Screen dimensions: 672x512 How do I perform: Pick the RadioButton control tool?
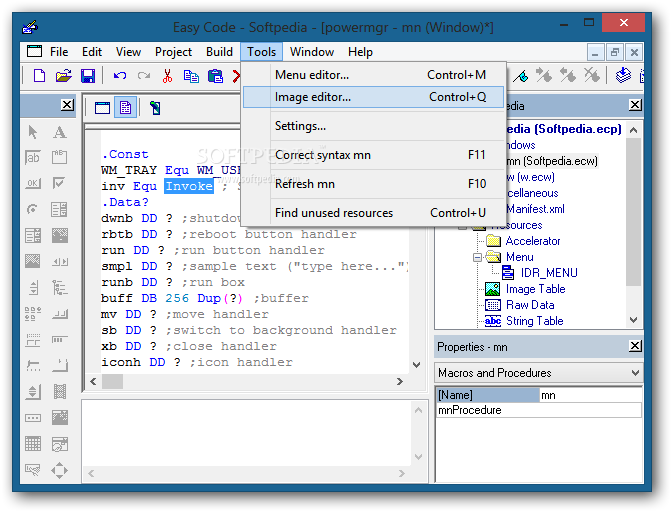(x=33, y=210)
